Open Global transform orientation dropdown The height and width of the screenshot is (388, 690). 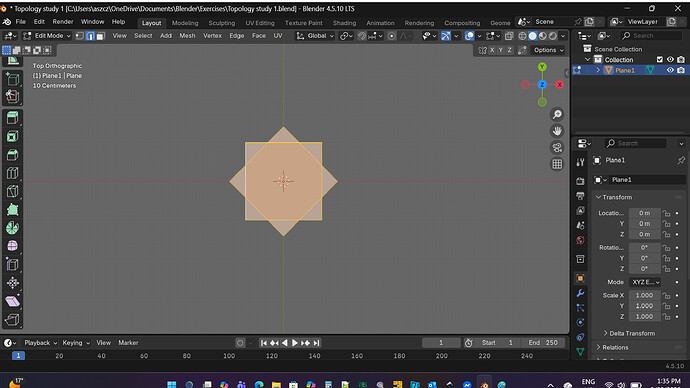pyautogui.click(x=315, y=36)
